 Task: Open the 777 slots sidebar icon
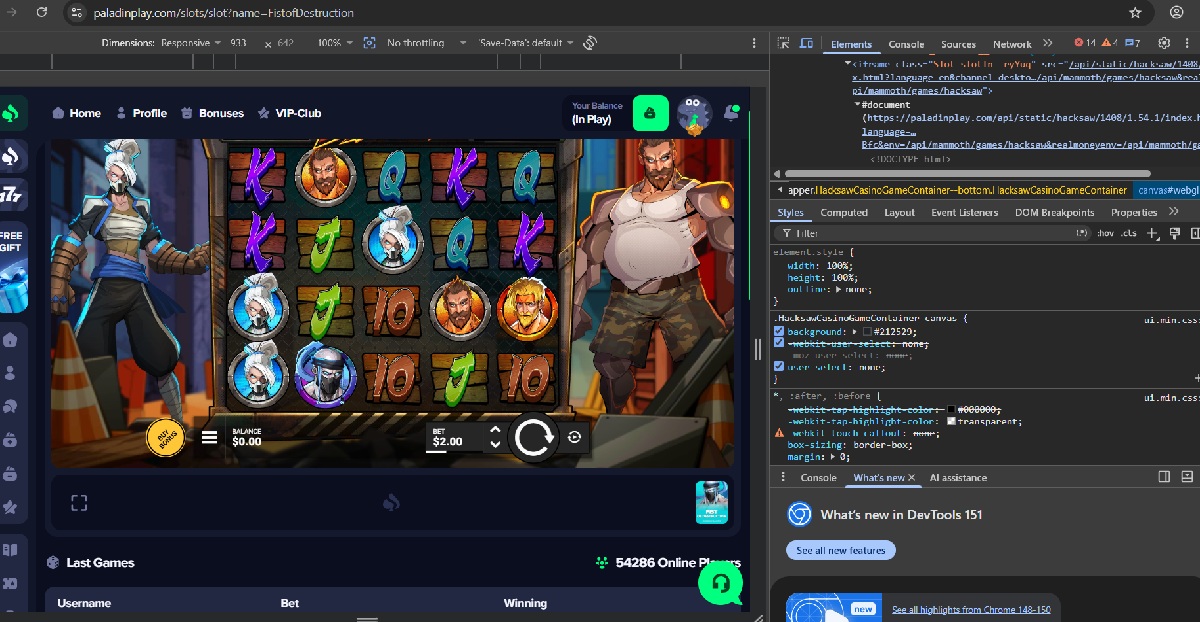click(x=12, y=195)
